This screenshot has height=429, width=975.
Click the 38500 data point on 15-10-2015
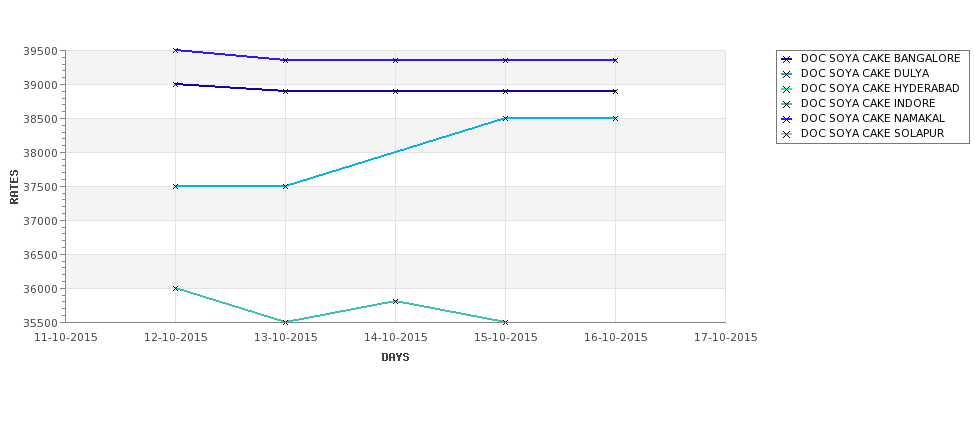[x=506, y=118]
